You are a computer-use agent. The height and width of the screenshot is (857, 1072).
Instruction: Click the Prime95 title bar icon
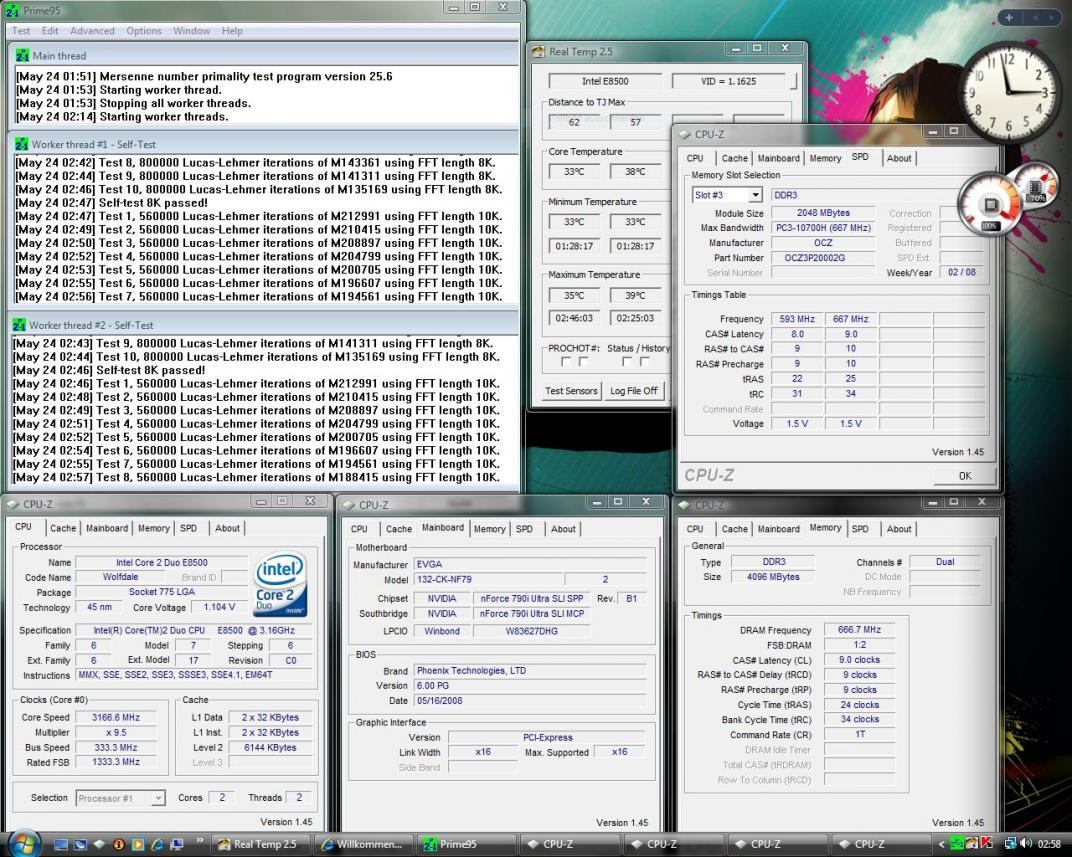(11, 11)
